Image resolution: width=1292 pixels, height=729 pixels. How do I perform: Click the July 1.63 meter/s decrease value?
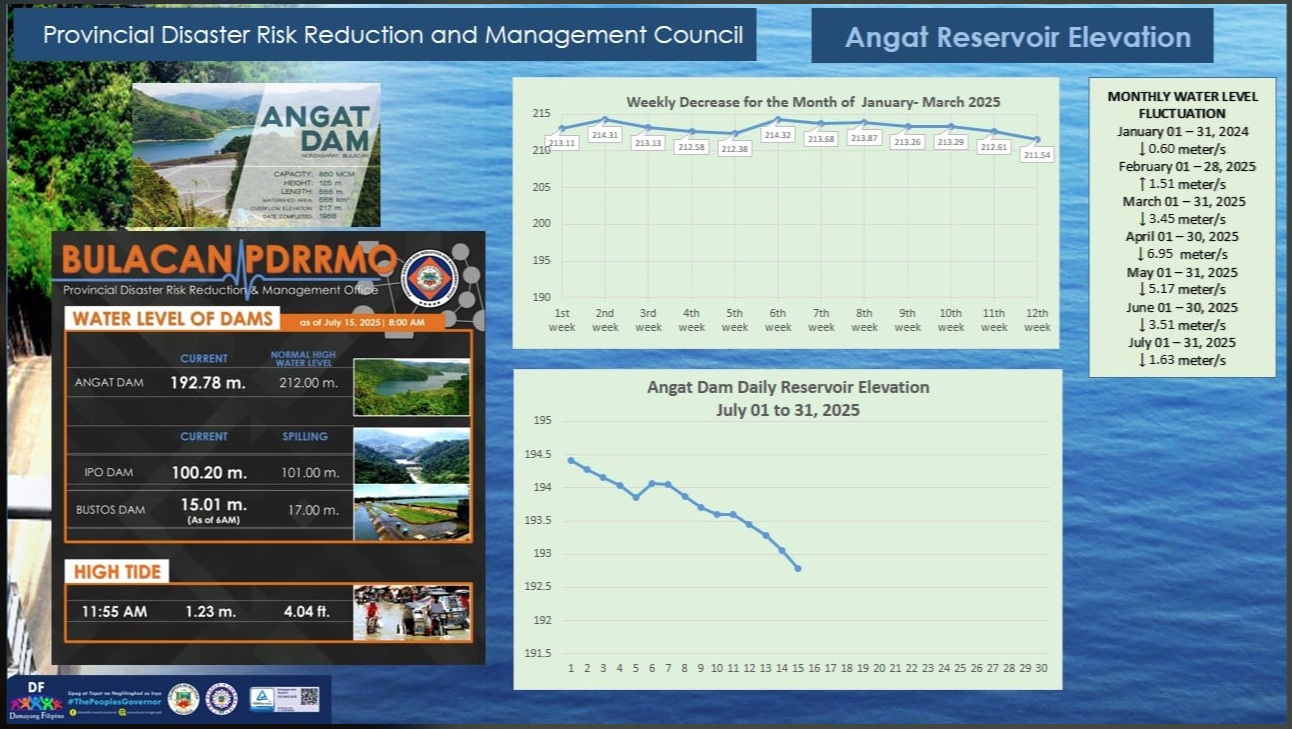[x=1182, y=361]
